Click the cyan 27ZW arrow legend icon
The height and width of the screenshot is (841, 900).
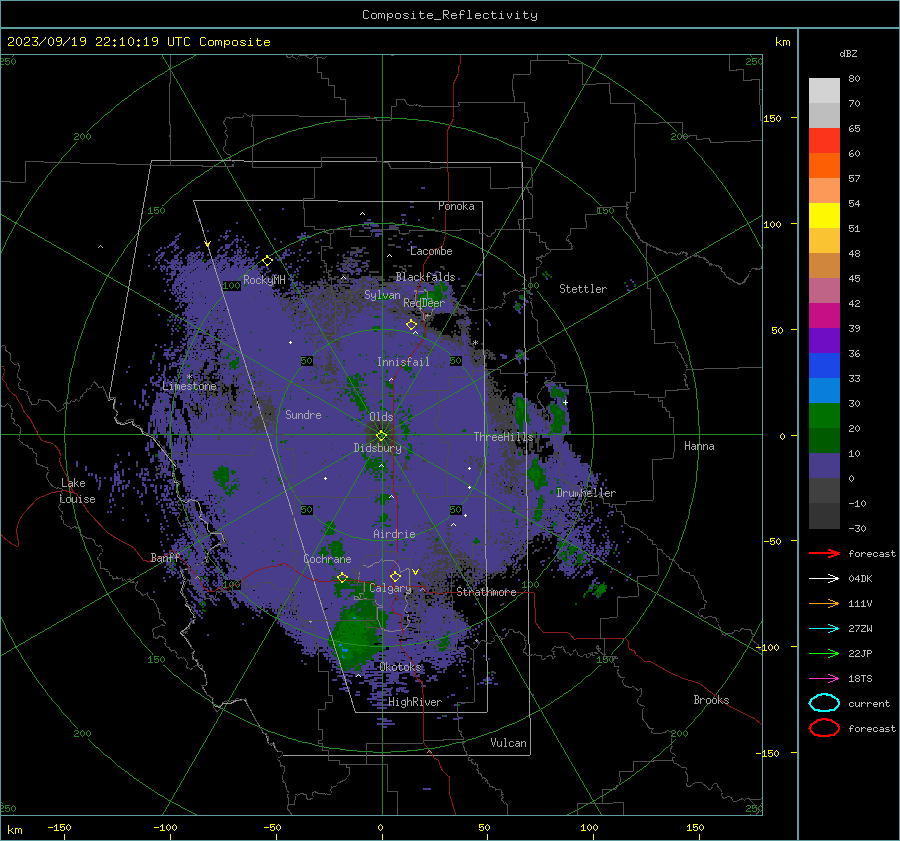point(824,629)
